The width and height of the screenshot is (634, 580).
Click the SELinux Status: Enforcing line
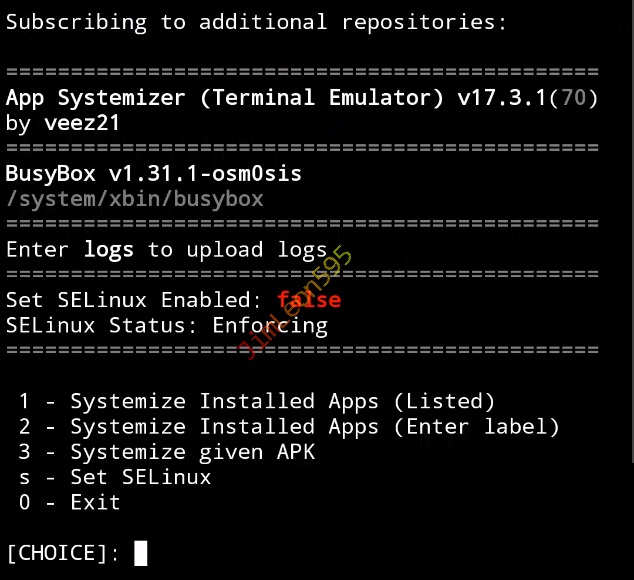pos(166,325)
